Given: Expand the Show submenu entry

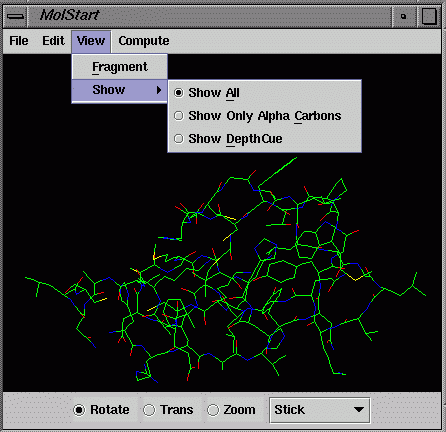Looking at the screenshot, I should 119,90.
